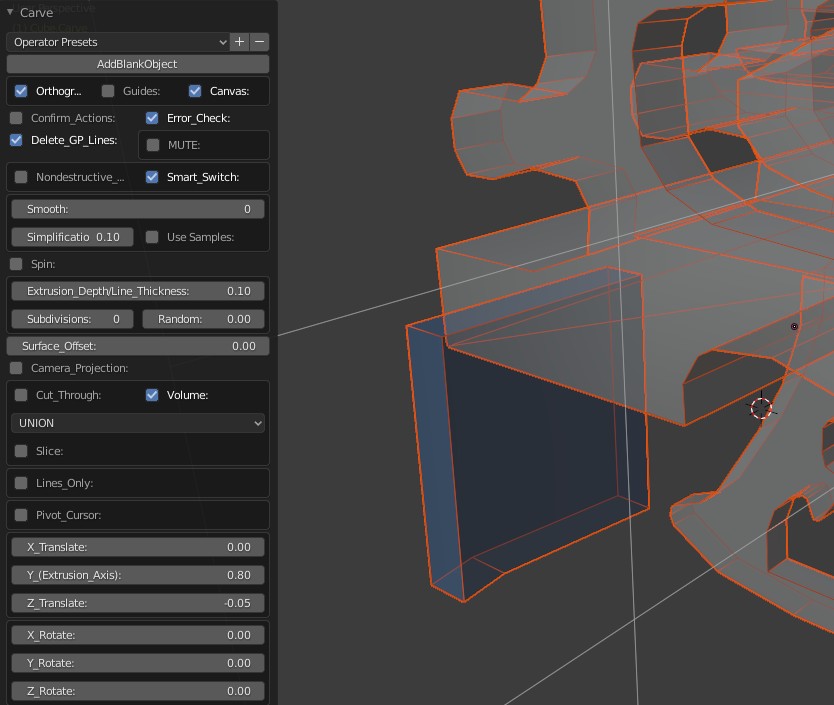
Task: Click the plus icon to add preset
Action: pos(240,42)
